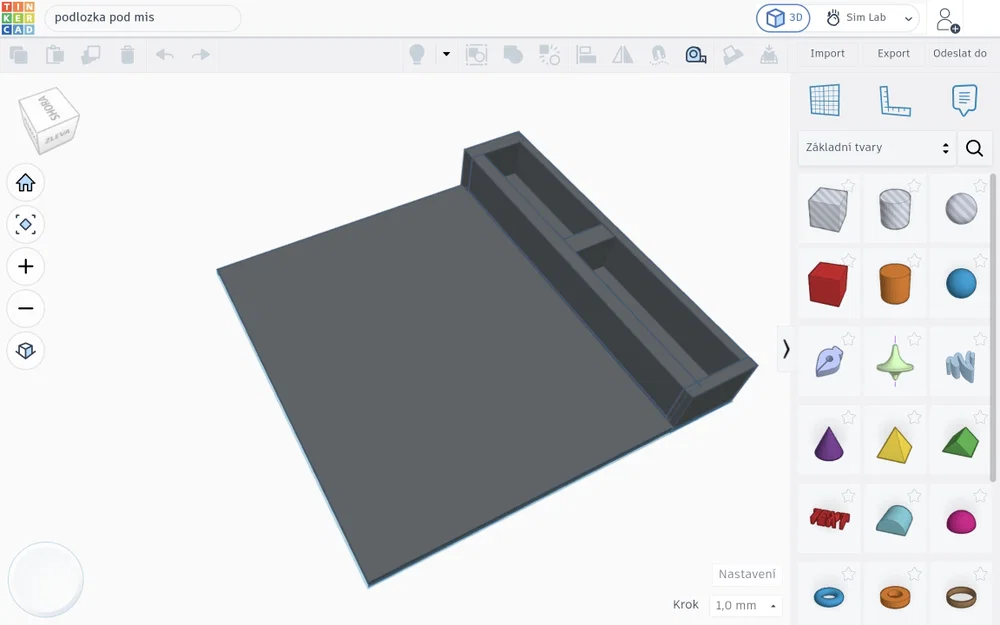Toggle show all lightbulb icon
This screenshot has height=625, width=1000.
click(416, 55)
